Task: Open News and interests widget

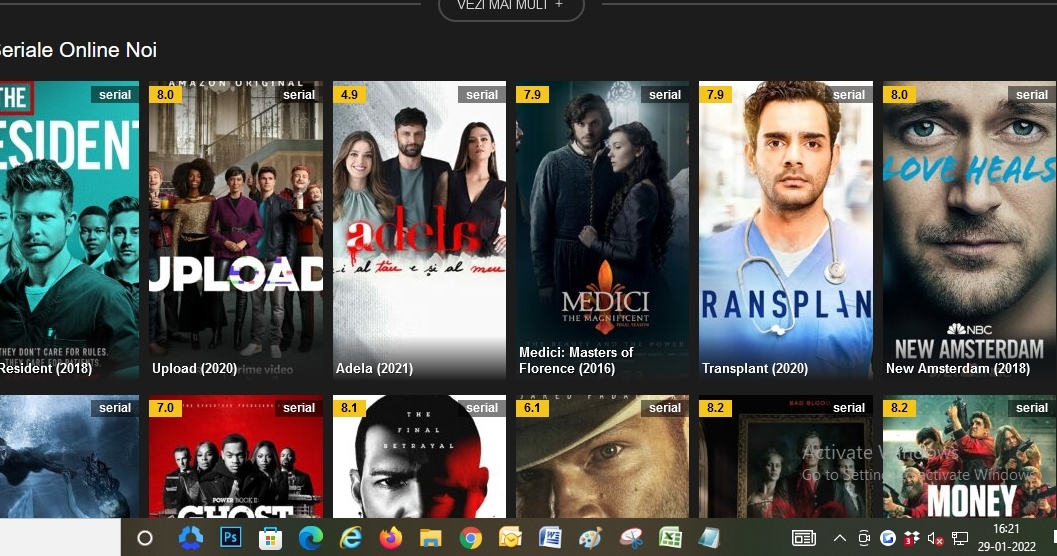Action: (x=804, y=538)
